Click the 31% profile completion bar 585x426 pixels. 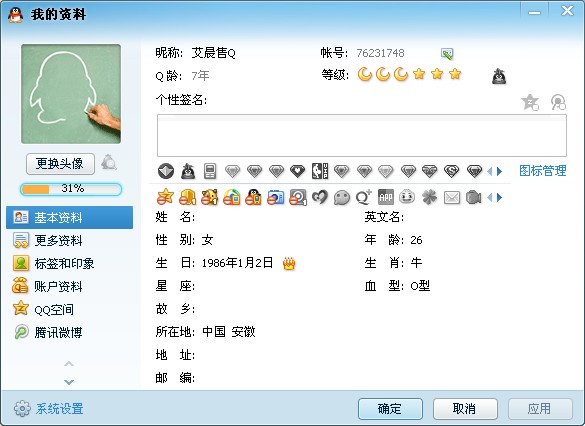[x=71, y=189]
